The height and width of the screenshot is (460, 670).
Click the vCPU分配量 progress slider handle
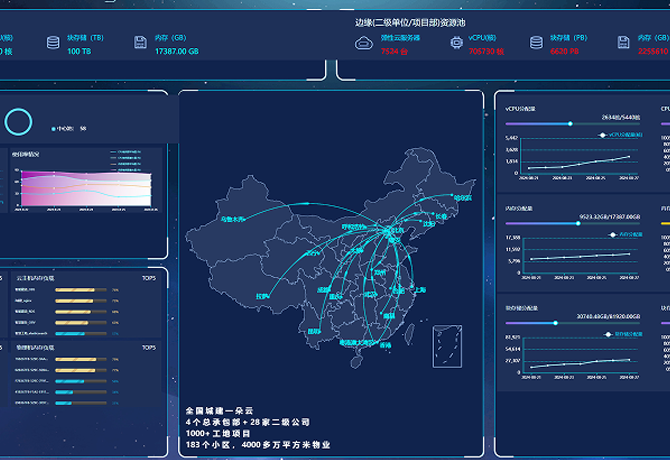570,124
